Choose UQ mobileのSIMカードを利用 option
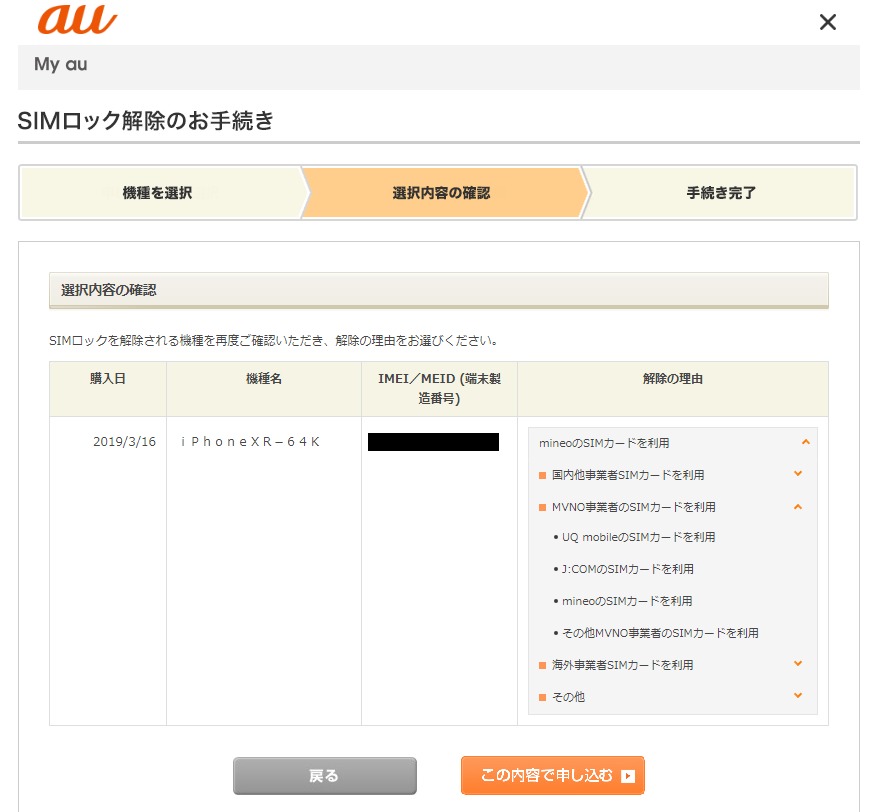This screenshot has width=880, height=812. (x=638, y=537)
